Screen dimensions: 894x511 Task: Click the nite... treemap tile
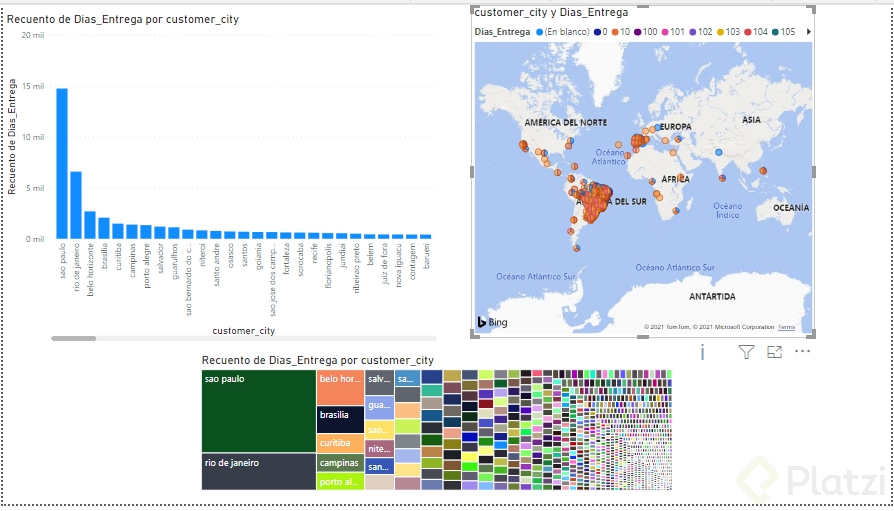[x=379, y=448]
